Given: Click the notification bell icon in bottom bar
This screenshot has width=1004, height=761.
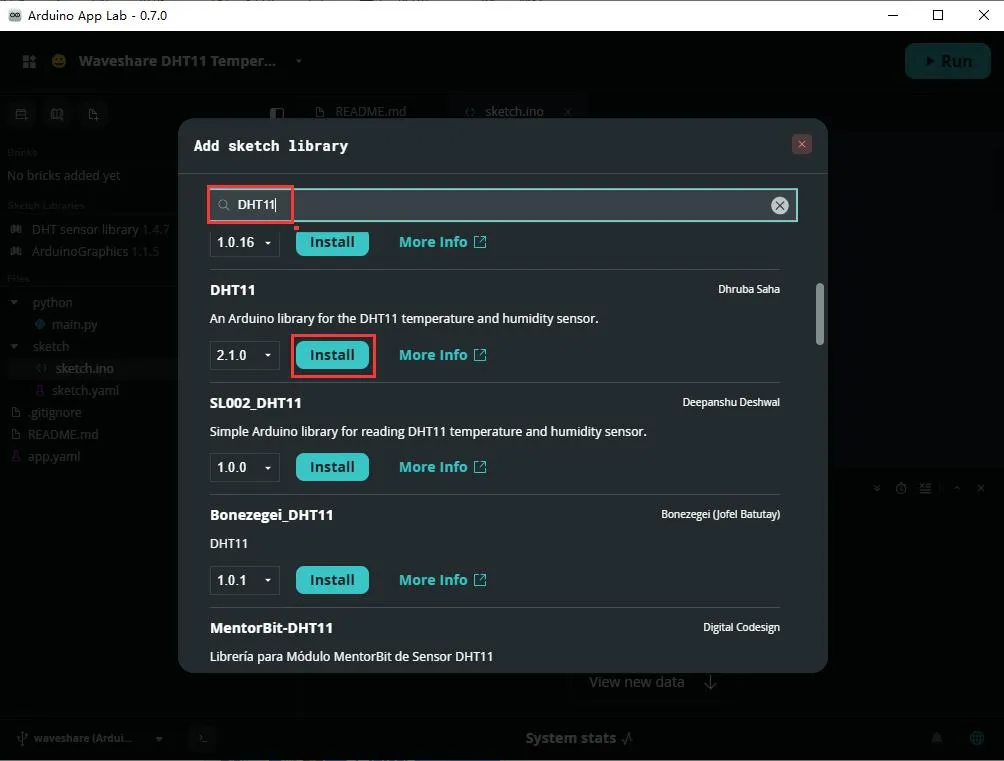Looking at the screenshot, I should pyautogui.click(x=937, y=738).
